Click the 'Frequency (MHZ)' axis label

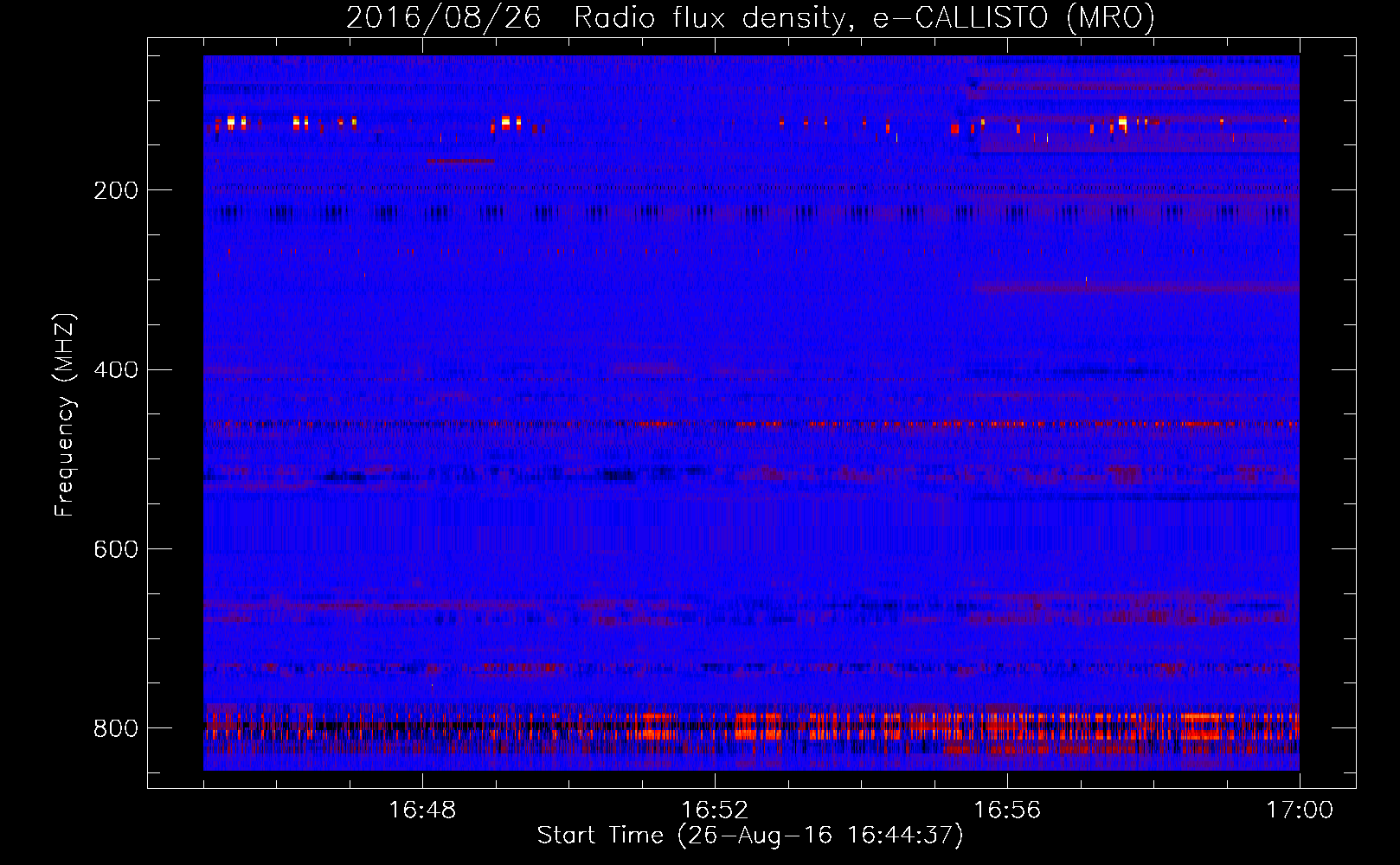pyautogui.click(x=65, y=414)
